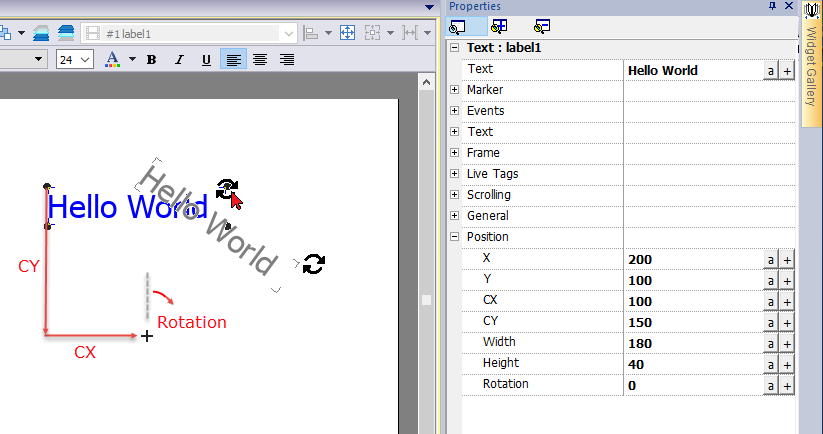Toggle underline text style
The width and height of the screenshot is (823, 434).
206,60
